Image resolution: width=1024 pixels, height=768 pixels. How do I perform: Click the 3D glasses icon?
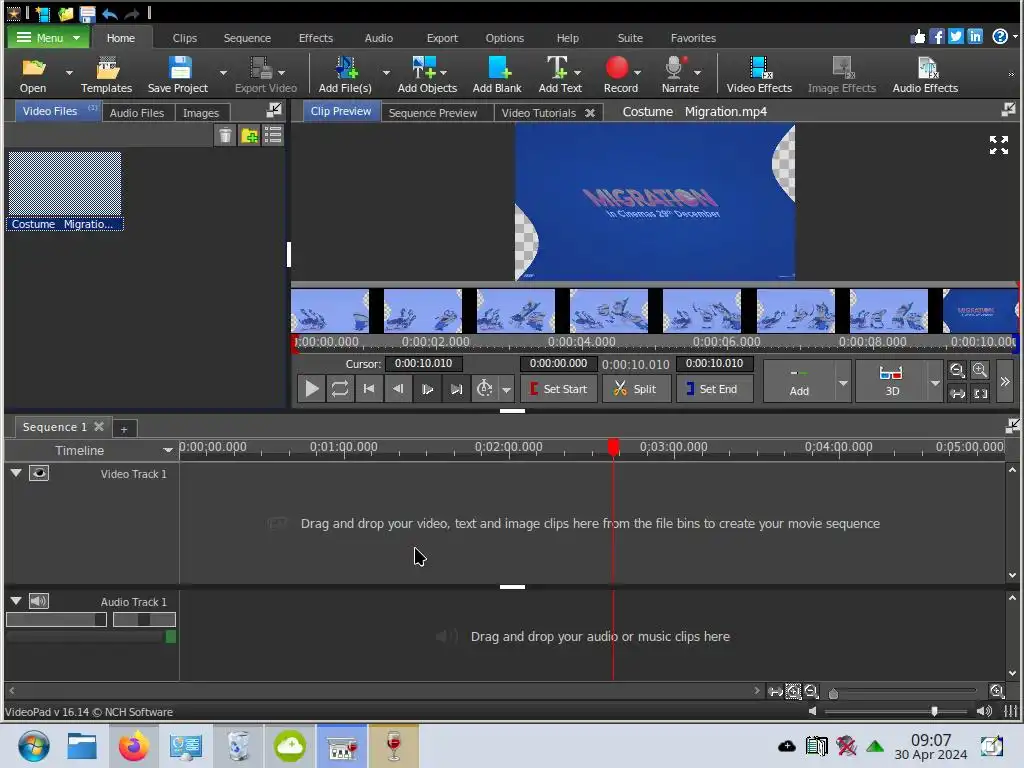pyautogui.click(x=891, y=373)
